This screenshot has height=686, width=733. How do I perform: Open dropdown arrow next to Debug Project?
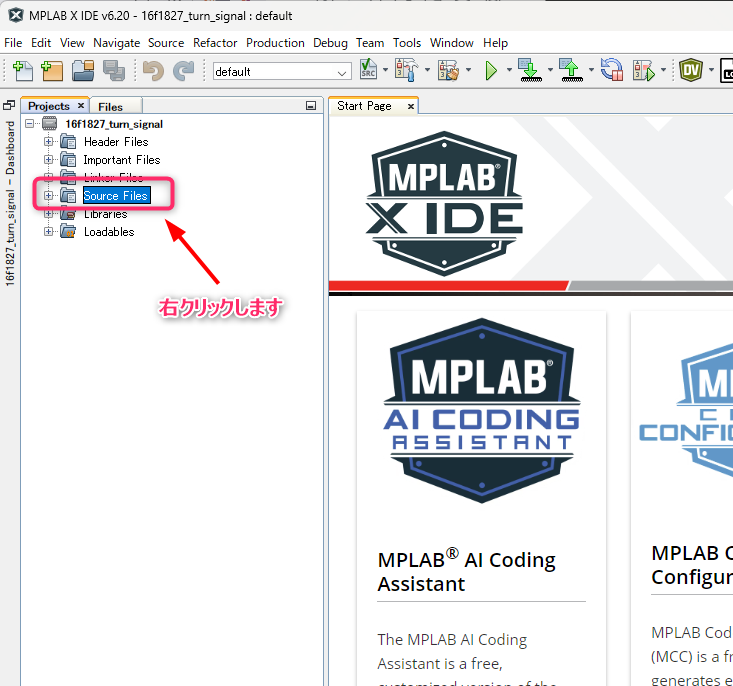663,70
